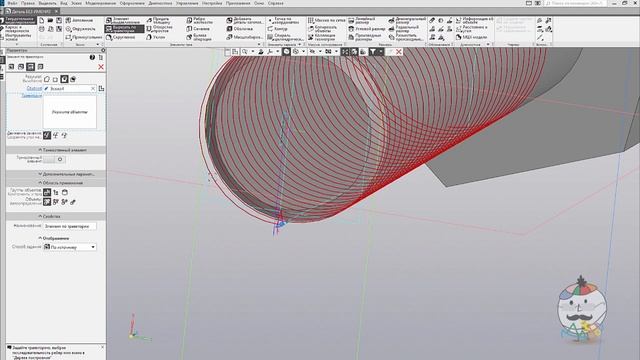The height and width of the screenshot is (360, 640).
Task: Select highlighted Результат вычитание option
Action: pyautogui.click(x=64, y=79)
